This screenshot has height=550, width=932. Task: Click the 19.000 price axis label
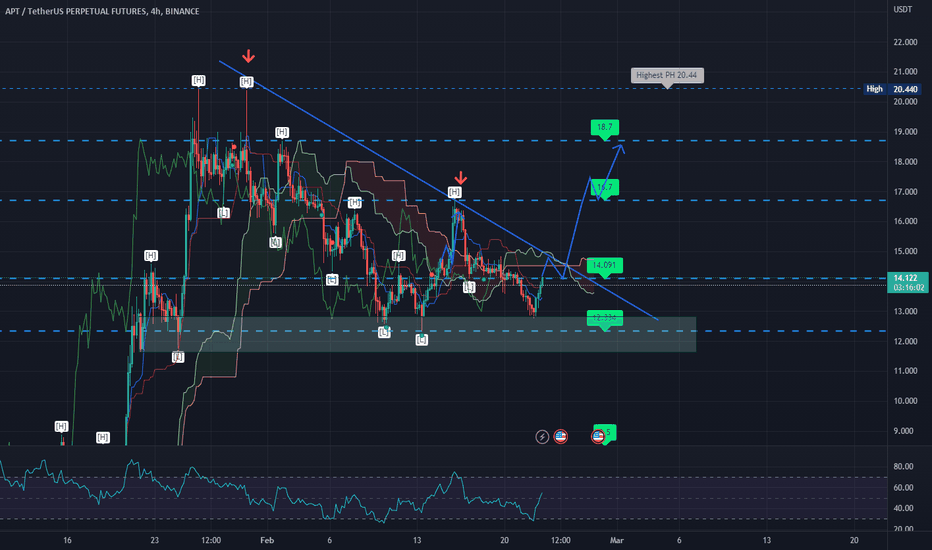click(x=905, y=132)
